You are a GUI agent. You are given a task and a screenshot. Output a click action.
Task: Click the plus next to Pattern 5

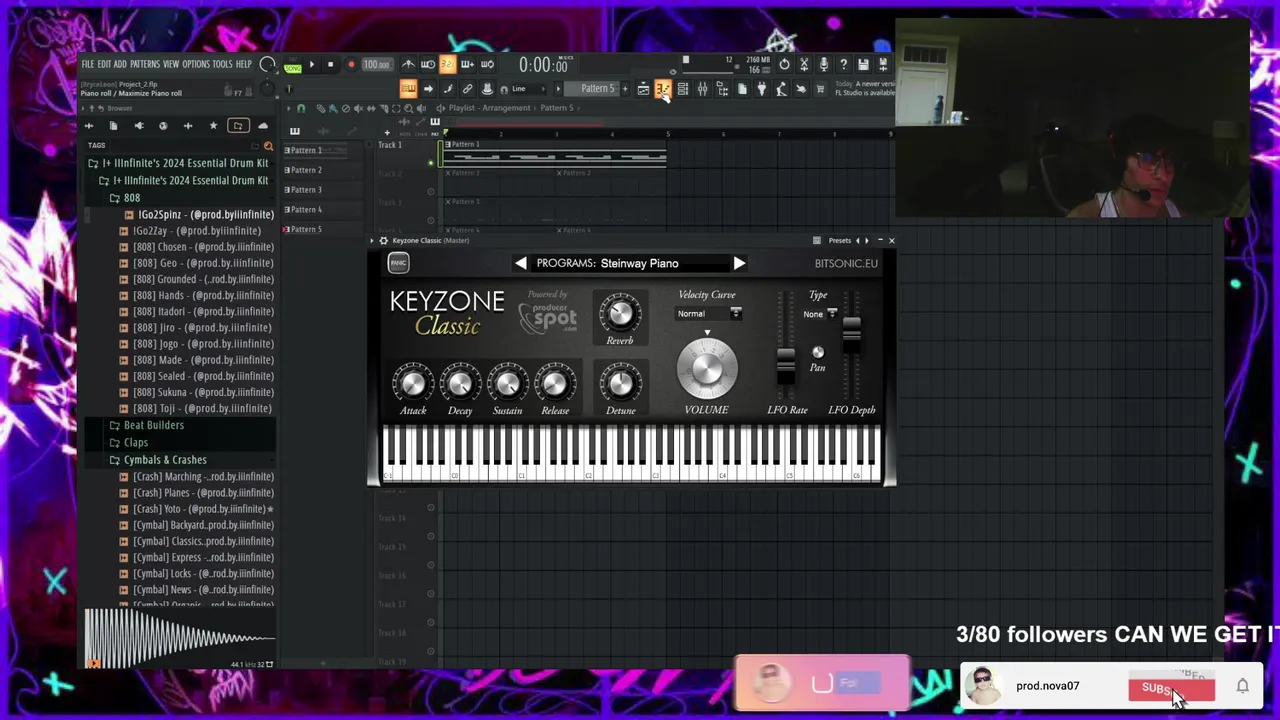pos(625,89)
